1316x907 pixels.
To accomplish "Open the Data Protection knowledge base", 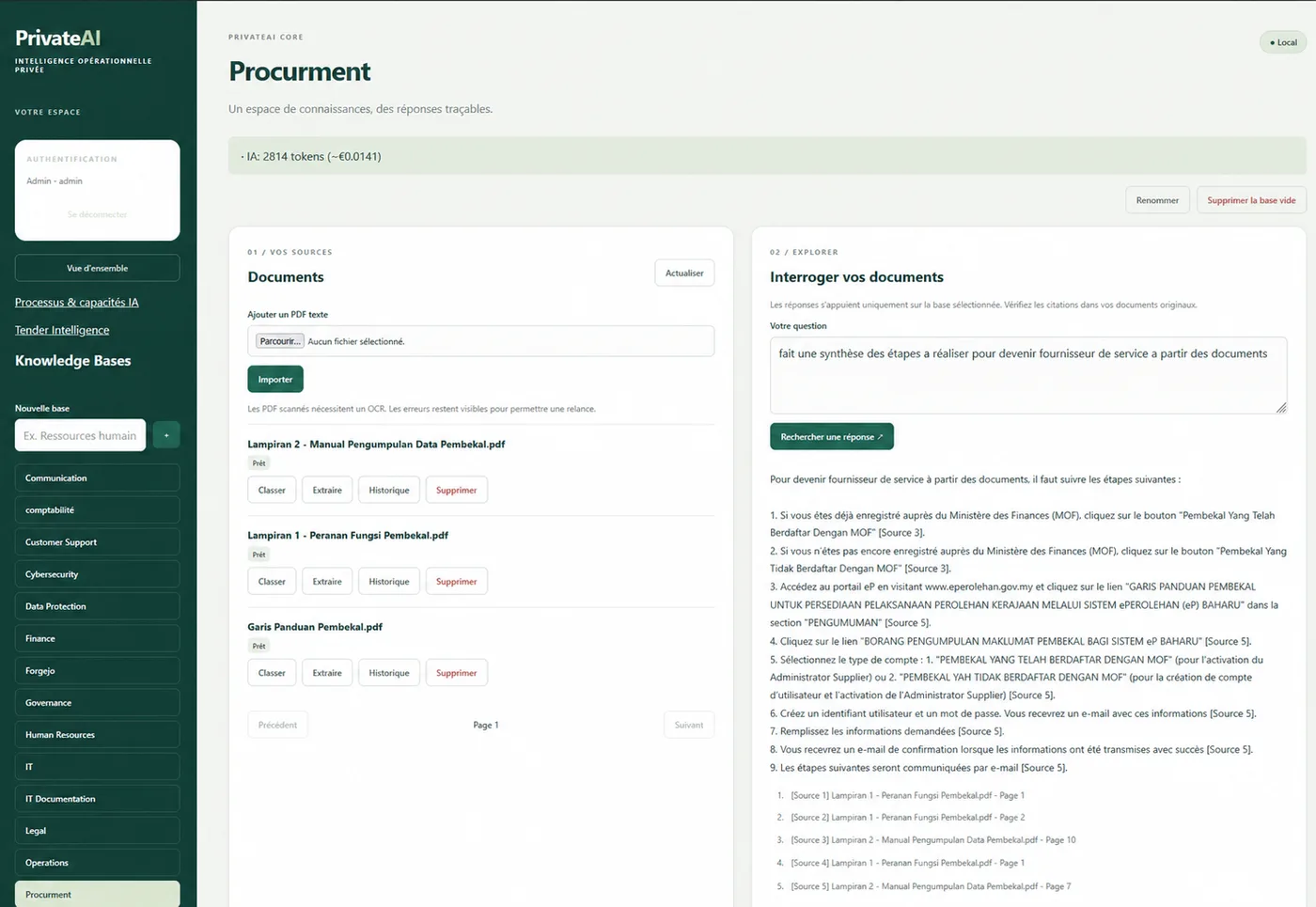I will pyautogui.click(x=97, y=606).
